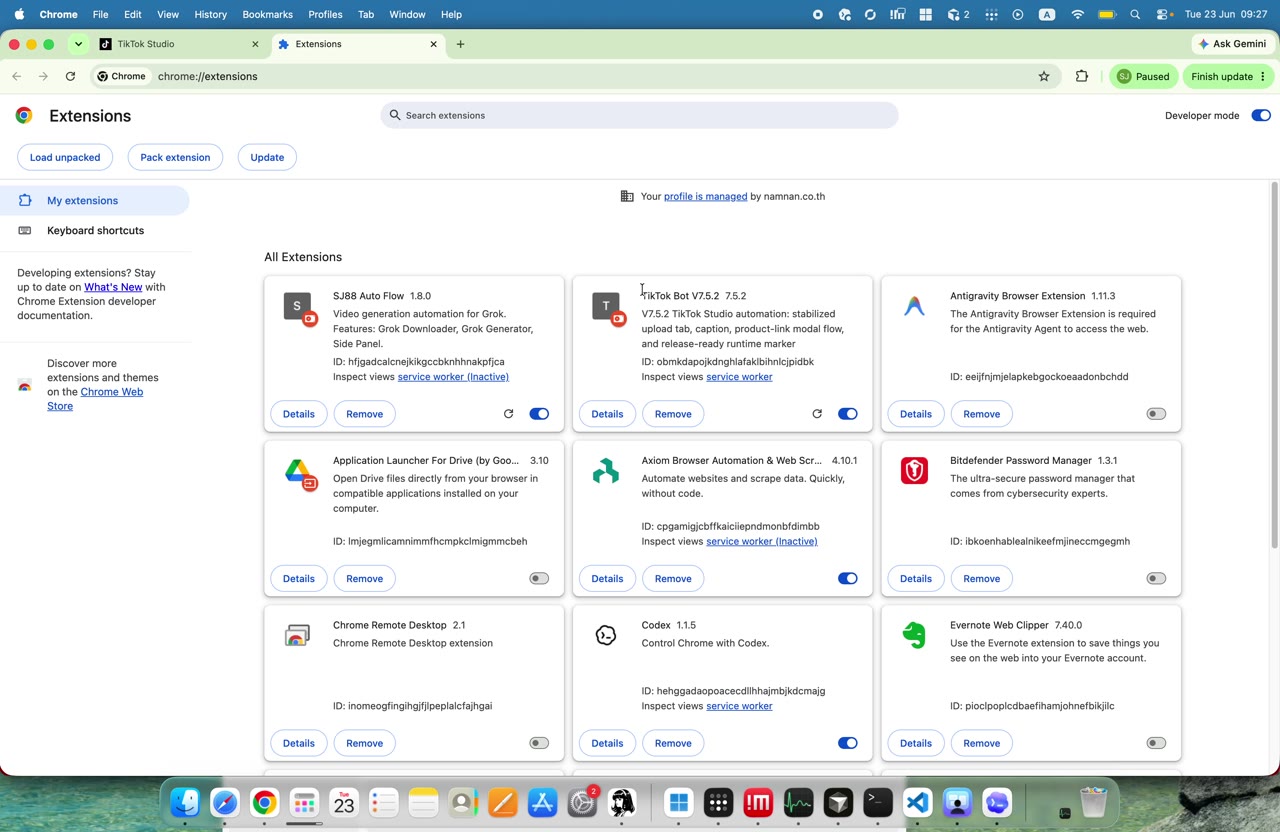1280x832 pixels.
Task: Click the Update button
Action: click(x=267, y=157)
